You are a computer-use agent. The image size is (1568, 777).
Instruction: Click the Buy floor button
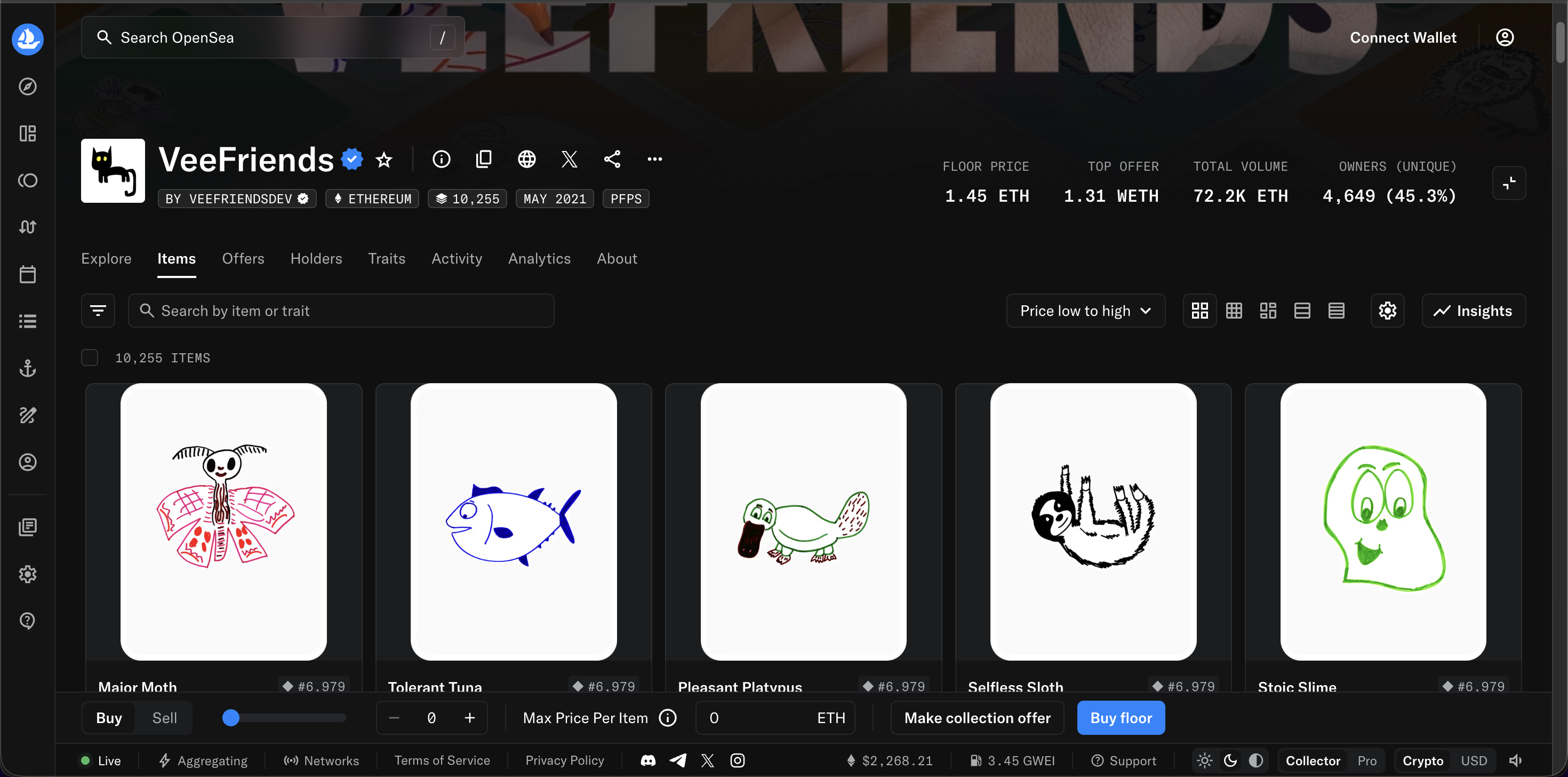pos(1121,718)
